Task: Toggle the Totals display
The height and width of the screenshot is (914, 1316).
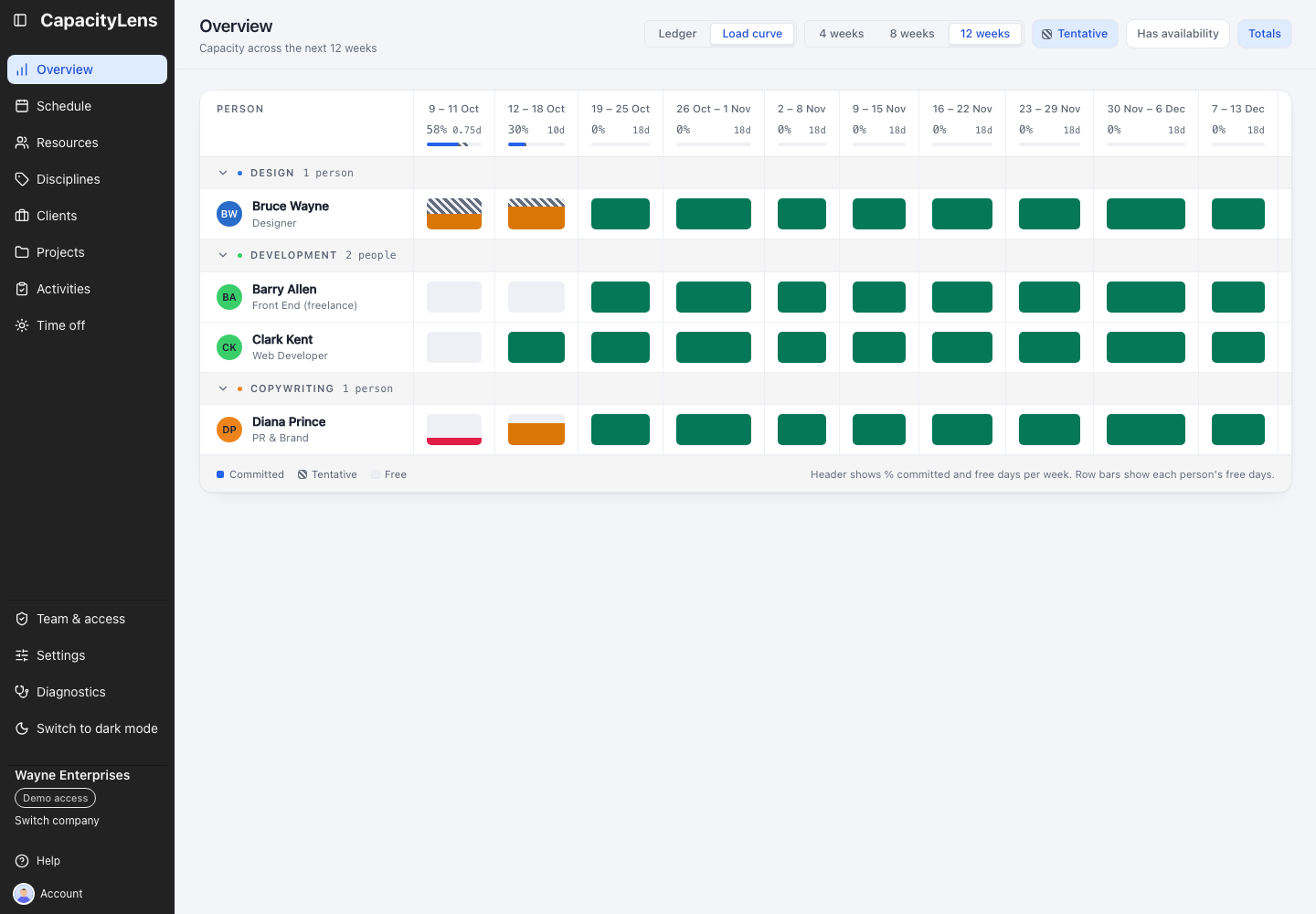Action: [1265, 34]
